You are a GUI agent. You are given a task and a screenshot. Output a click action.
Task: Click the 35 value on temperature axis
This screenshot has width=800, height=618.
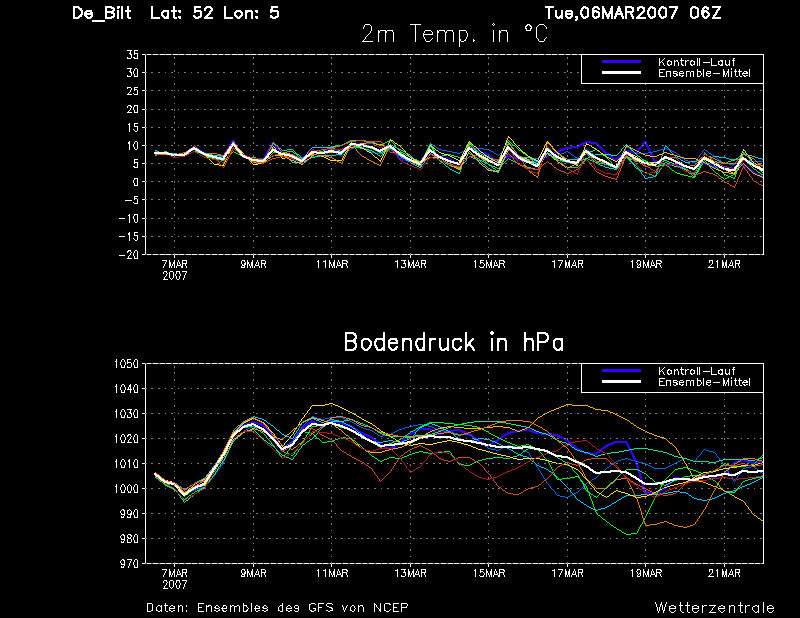coord(132,55)
